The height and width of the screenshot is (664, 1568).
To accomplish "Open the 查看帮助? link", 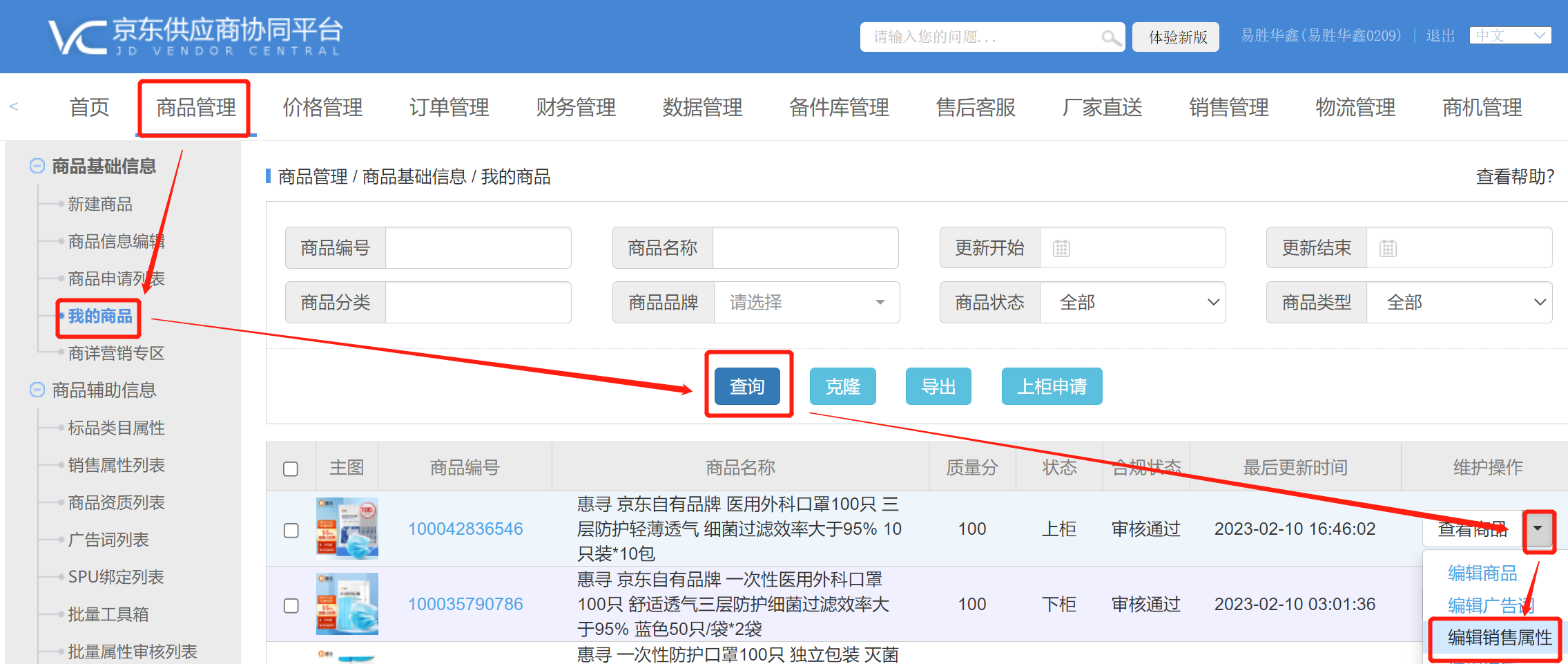I will pyautogui.click(x=1515, y=177).
